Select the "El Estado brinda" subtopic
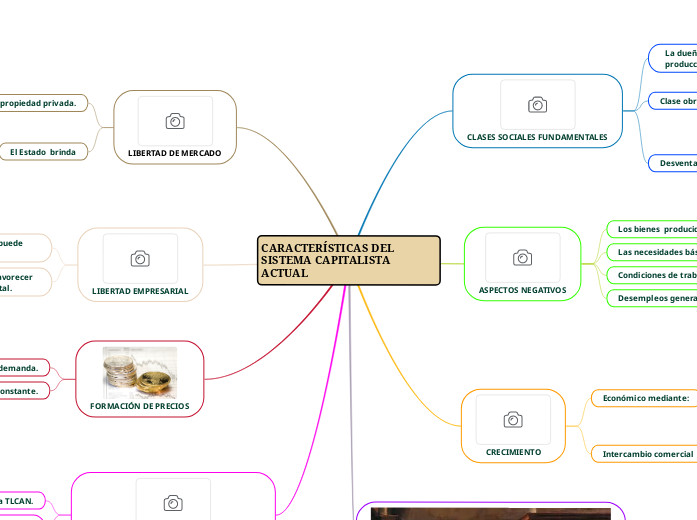 [x=43, y=152]
